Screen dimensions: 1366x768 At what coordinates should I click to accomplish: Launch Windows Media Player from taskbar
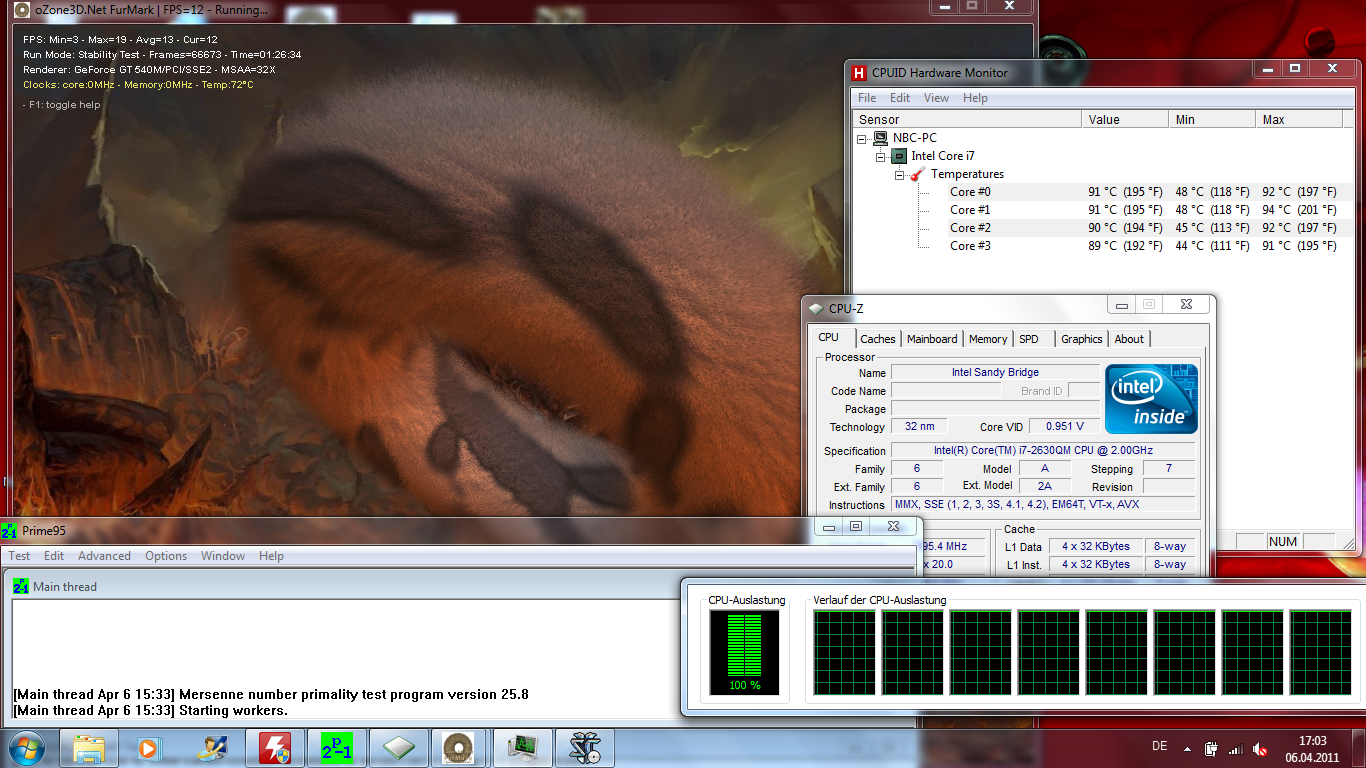[150, 748]
